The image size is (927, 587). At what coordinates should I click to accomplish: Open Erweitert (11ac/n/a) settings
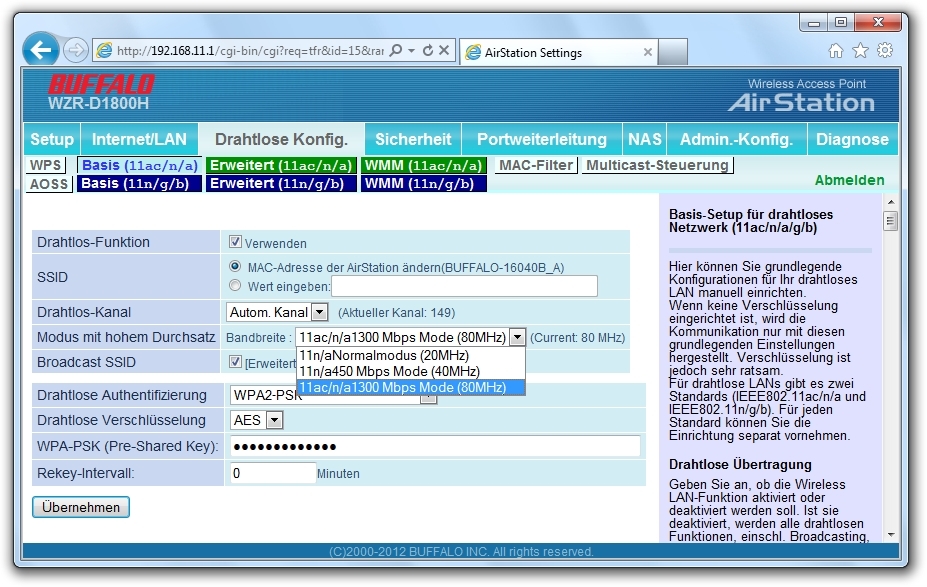tap(281, 165)
